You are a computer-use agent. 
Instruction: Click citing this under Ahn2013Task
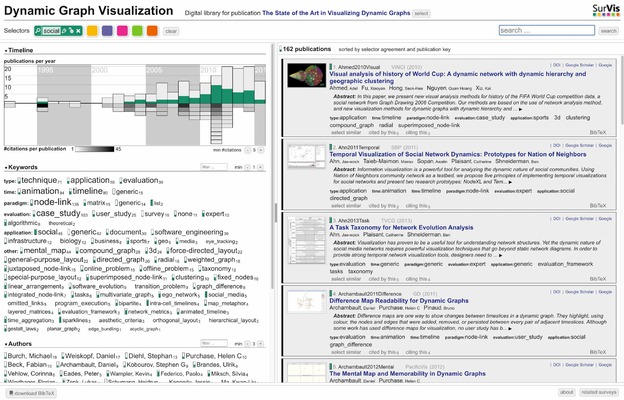[x=417, y=279]
